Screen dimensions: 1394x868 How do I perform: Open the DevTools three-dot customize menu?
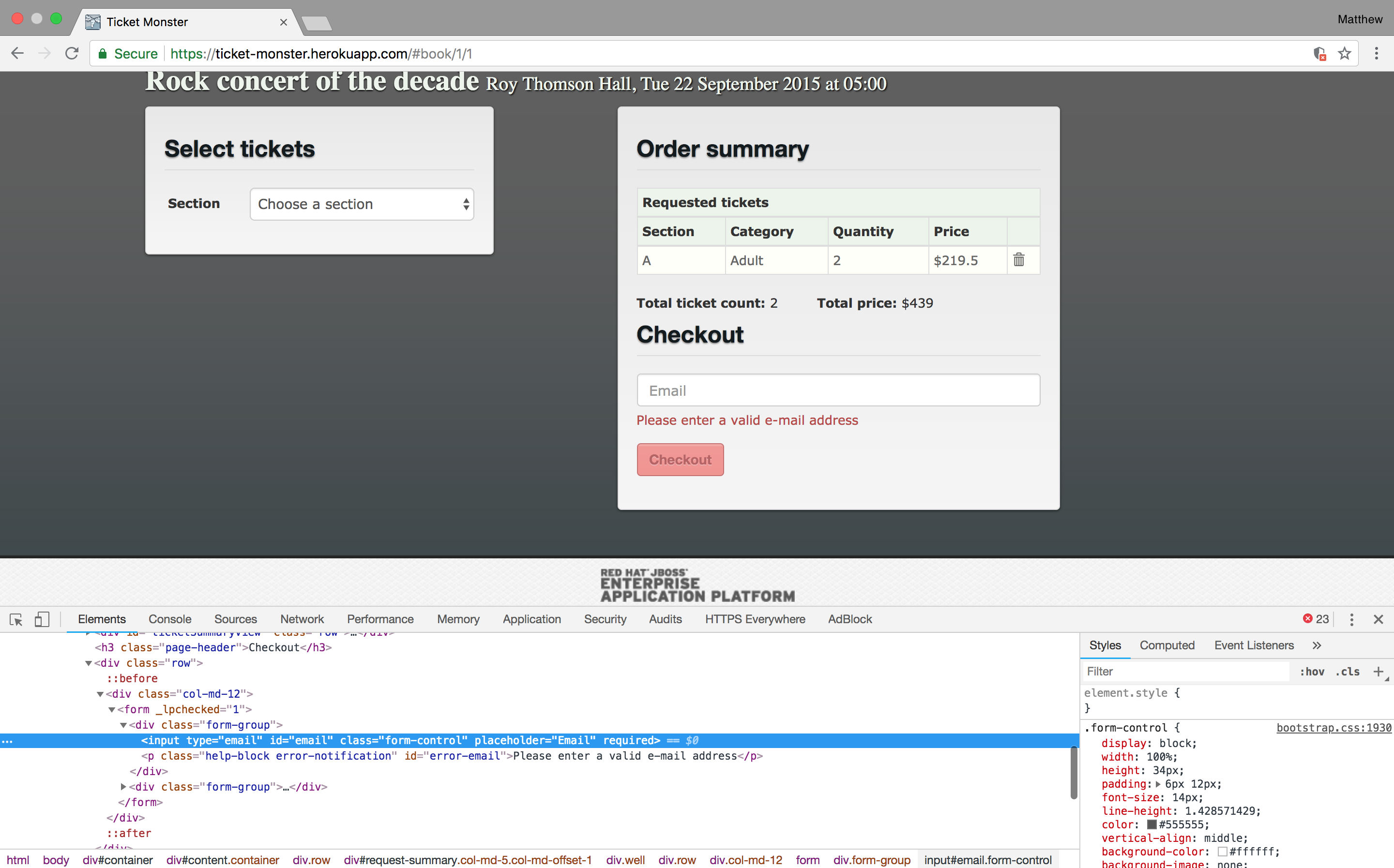[1351, 619]
